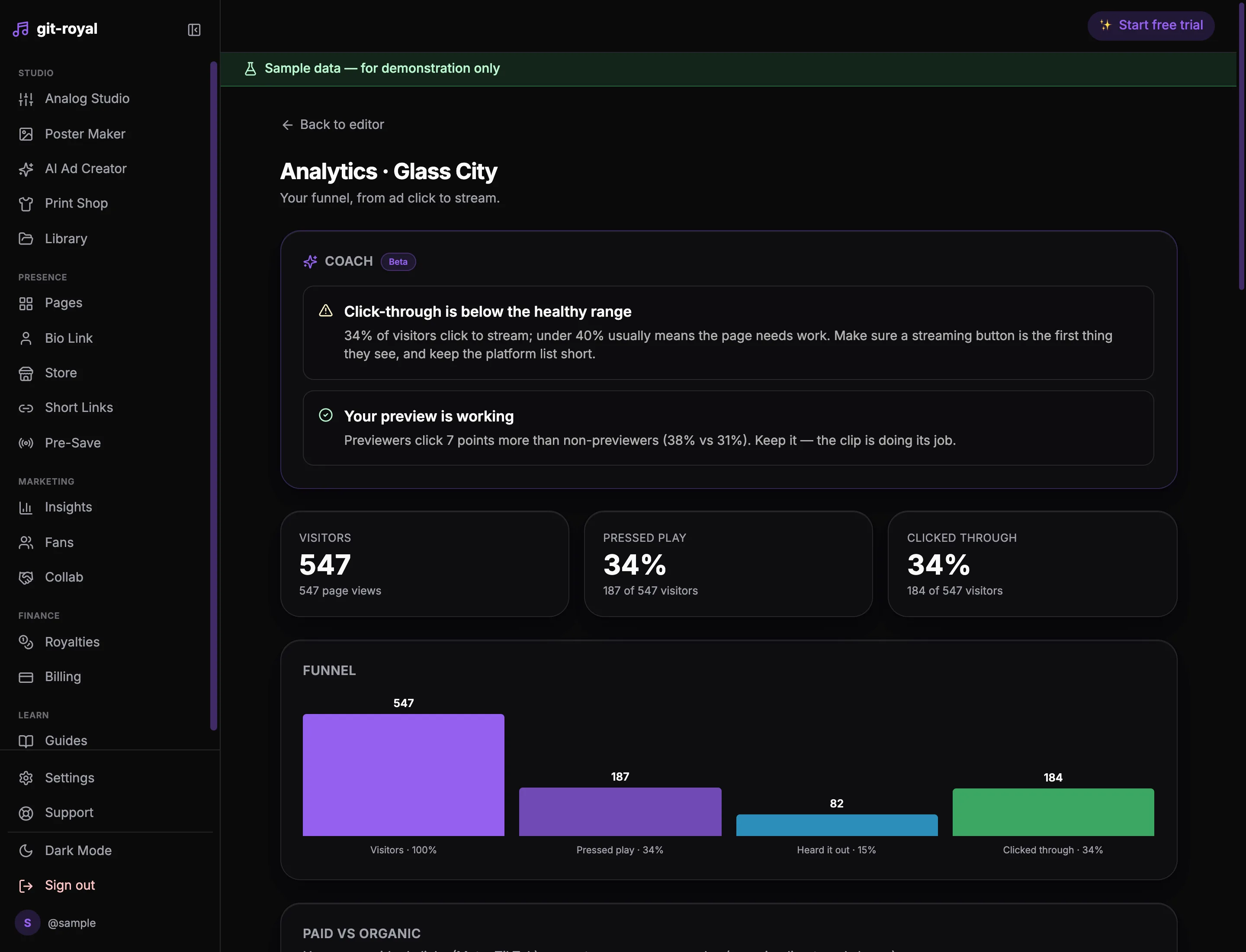Viewport: 1246px width, 952px height.
Task: Click the Collab handshake icon
Action: pyautogui.click(x=26, y=577)
